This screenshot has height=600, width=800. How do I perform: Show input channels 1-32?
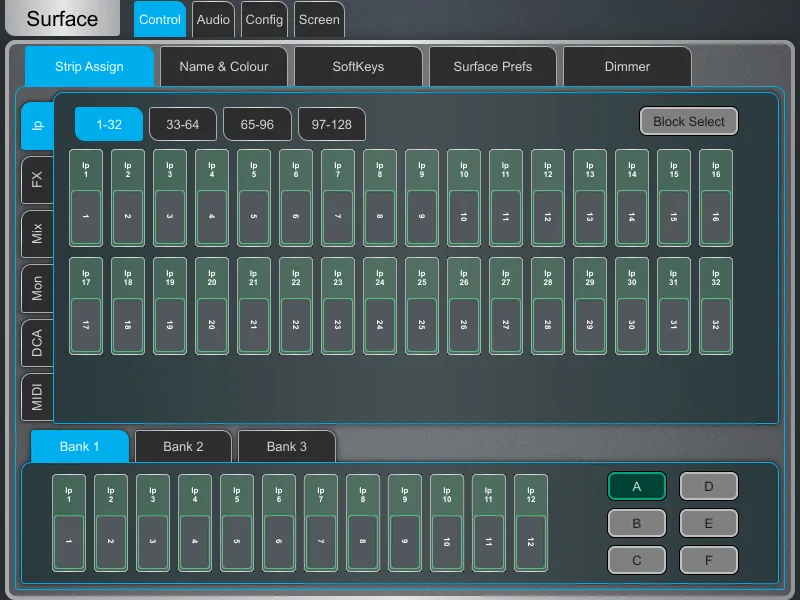[109, 124]
